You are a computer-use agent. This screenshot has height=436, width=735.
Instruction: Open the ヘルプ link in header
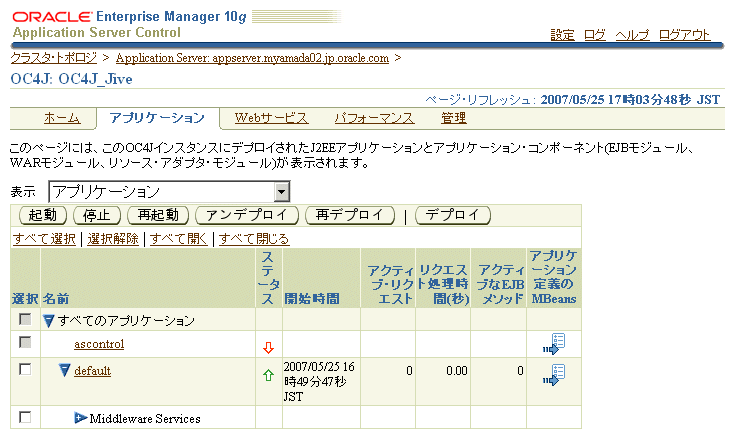click(632, 35)
